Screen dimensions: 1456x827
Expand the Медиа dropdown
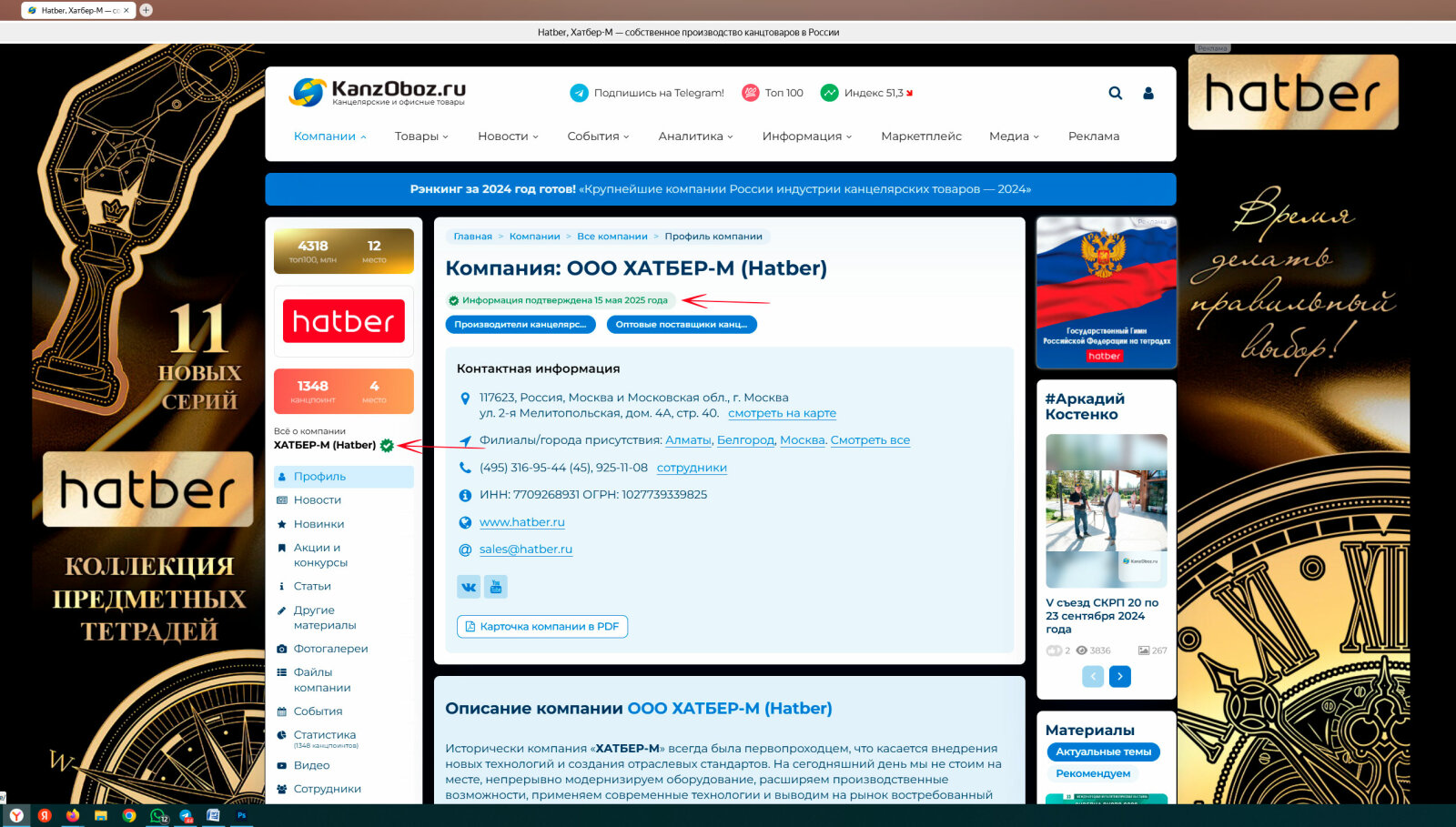coord(1012,136)
